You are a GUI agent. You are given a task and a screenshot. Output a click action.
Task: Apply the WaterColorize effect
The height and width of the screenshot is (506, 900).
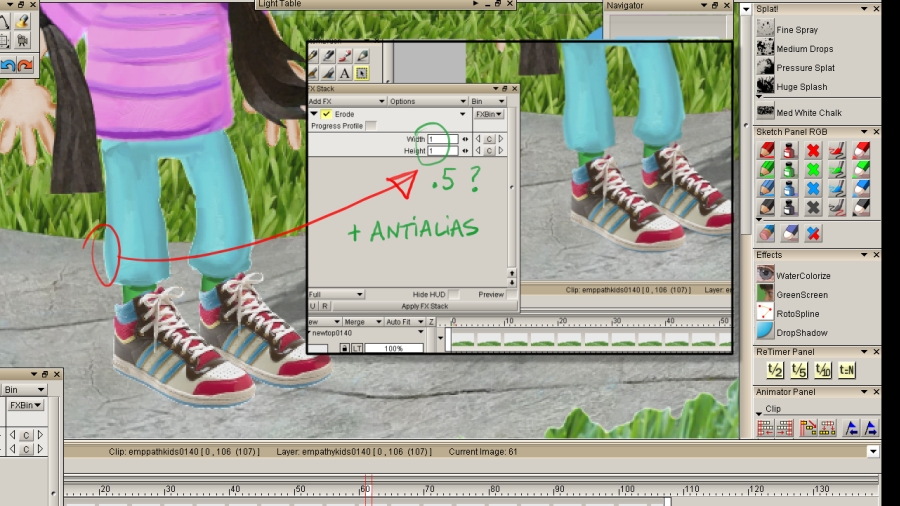tap(793, 275)
